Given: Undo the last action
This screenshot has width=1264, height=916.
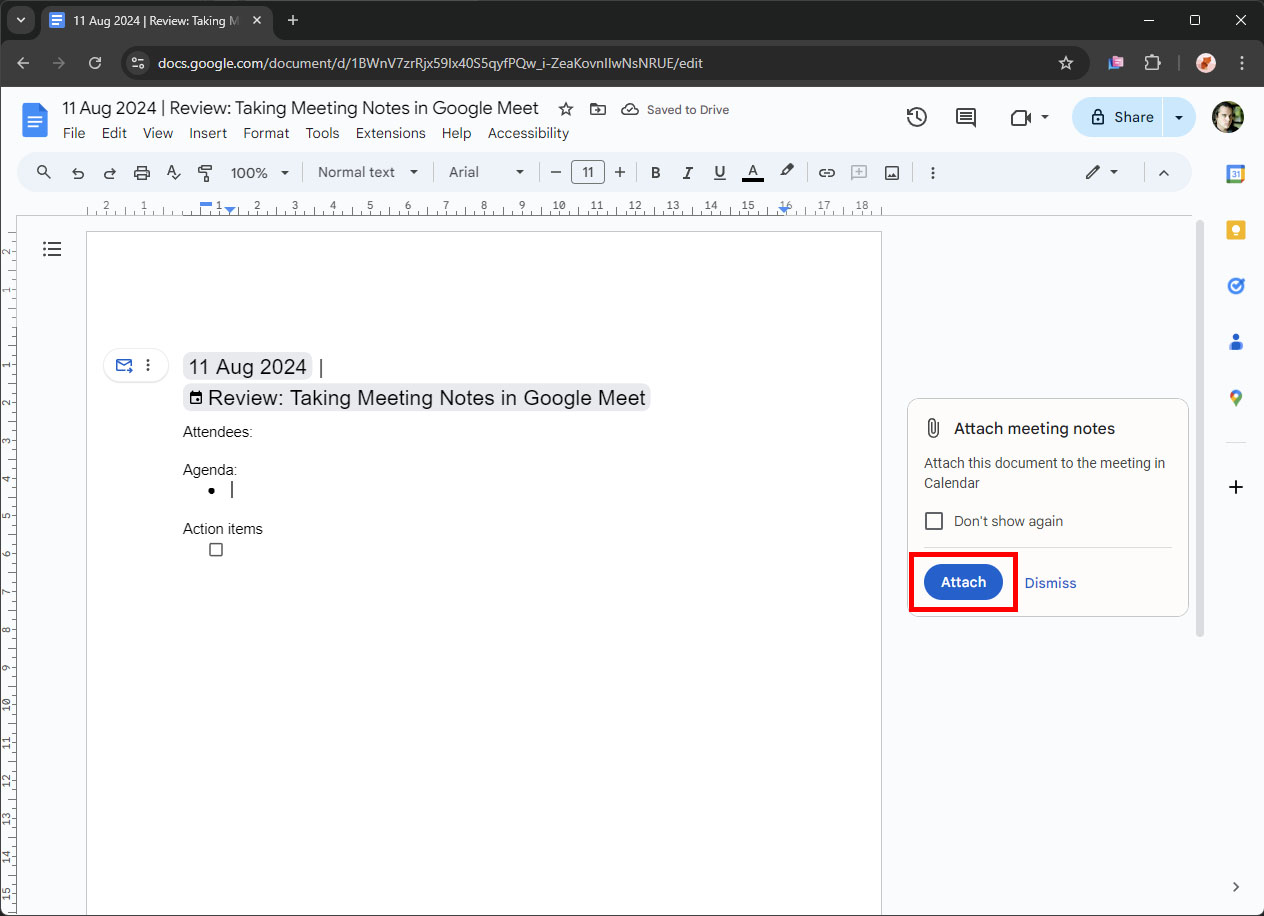Looking at the screenshot, I should (x=78, y=173).
